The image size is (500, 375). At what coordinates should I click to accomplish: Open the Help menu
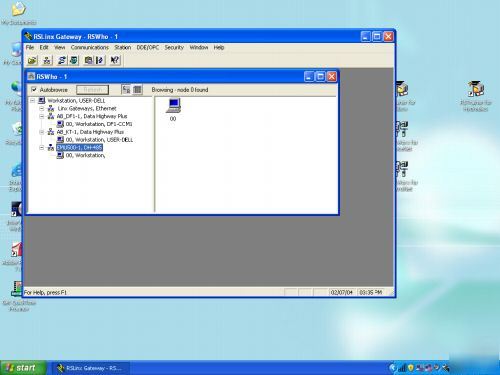pyautogui.click(x=219, y=47)
